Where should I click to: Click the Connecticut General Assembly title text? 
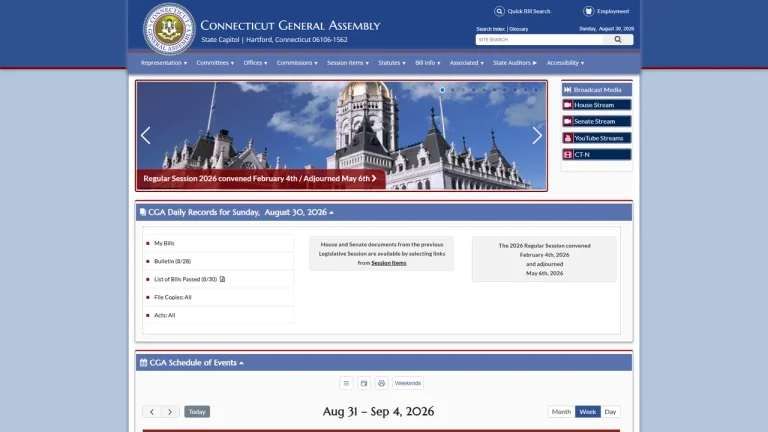point(290,25)
